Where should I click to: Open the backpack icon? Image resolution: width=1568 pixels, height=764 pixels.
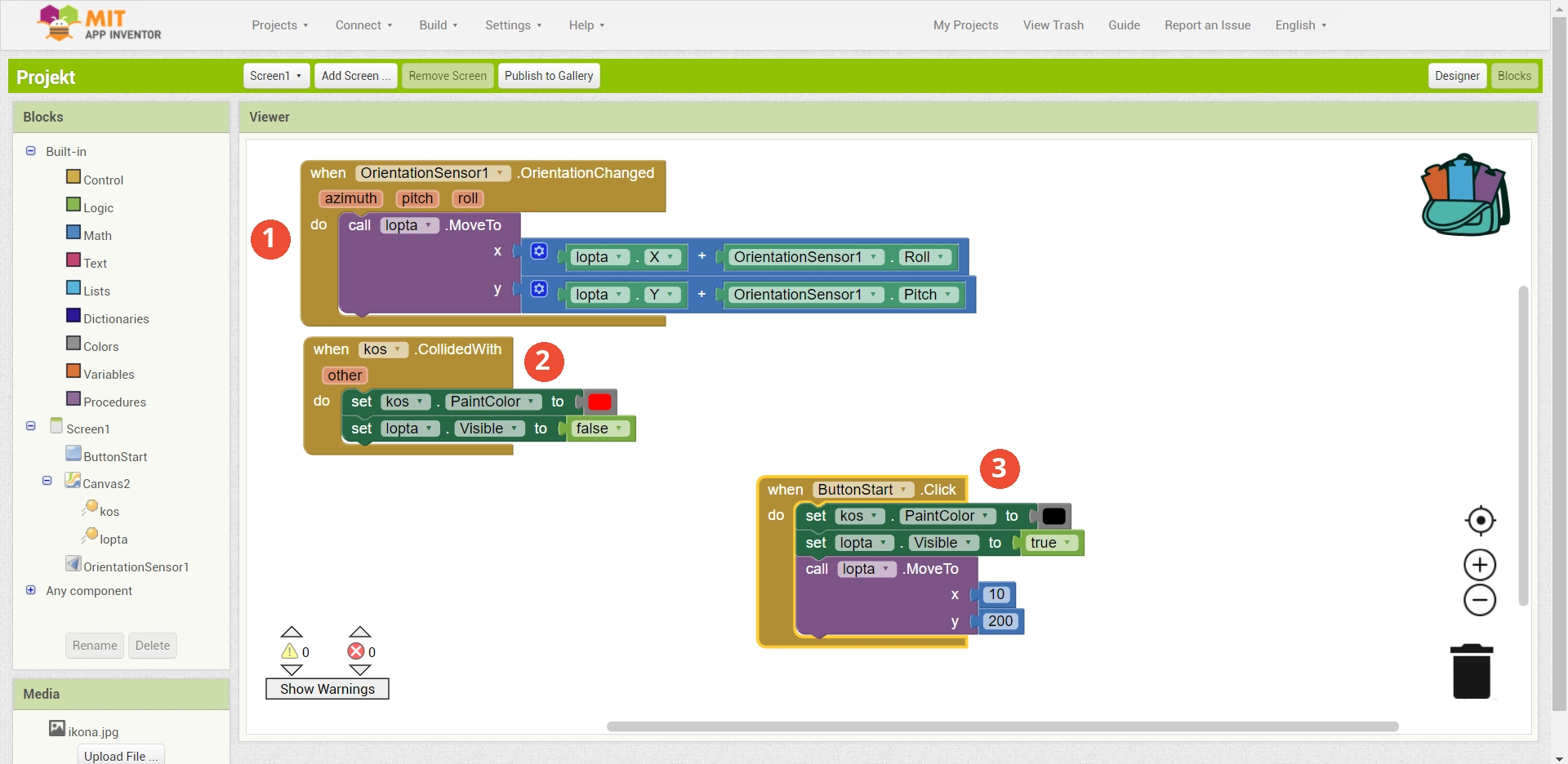click(1465, 194)
